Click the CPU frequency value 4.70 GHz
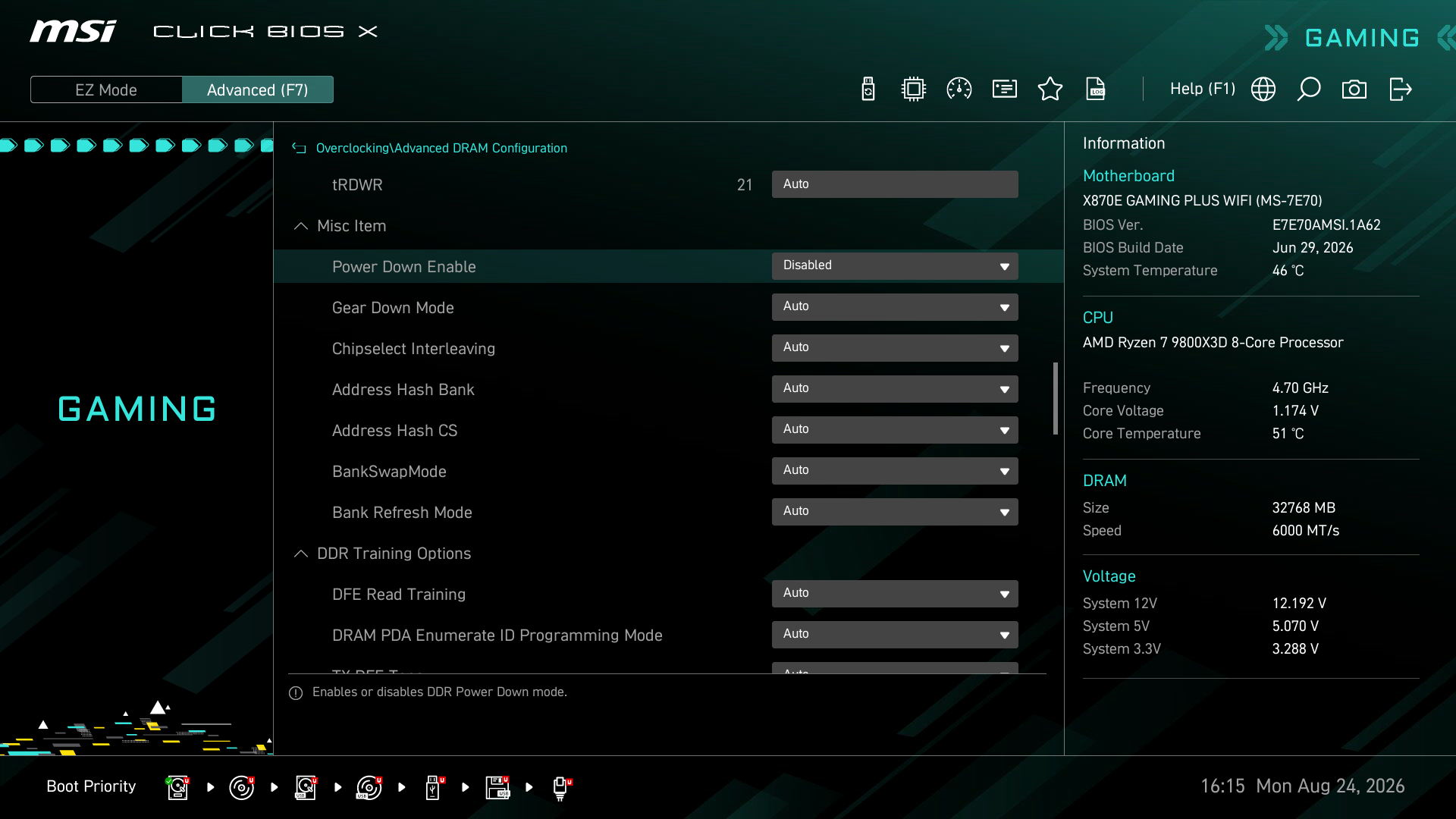Image resolution: width=1456 pixels, height=819 pixels. 1301,388
